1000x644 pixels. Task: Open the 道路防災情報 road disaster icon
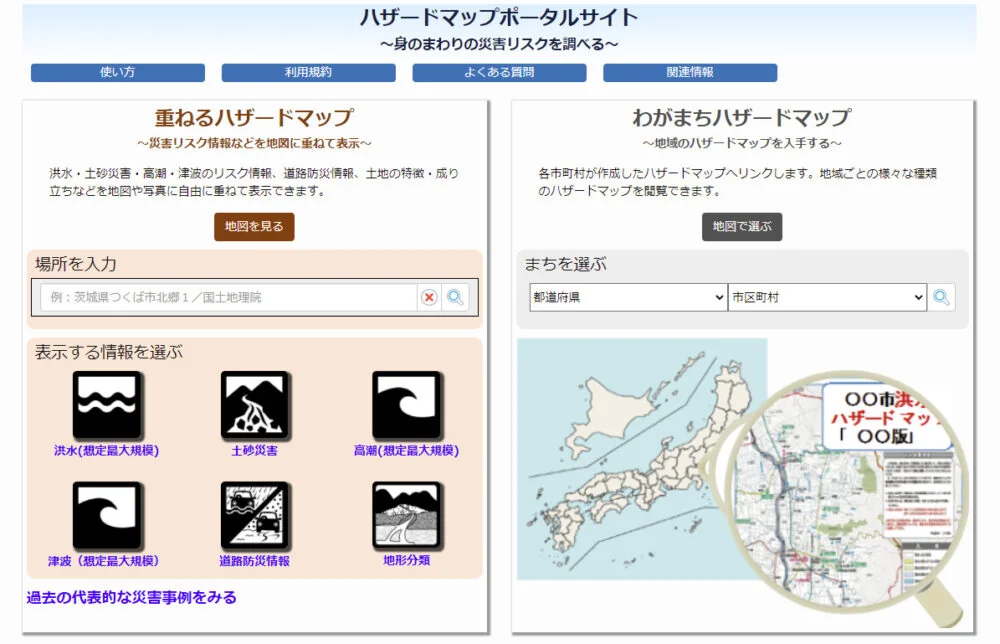click(x=255, y=515)
